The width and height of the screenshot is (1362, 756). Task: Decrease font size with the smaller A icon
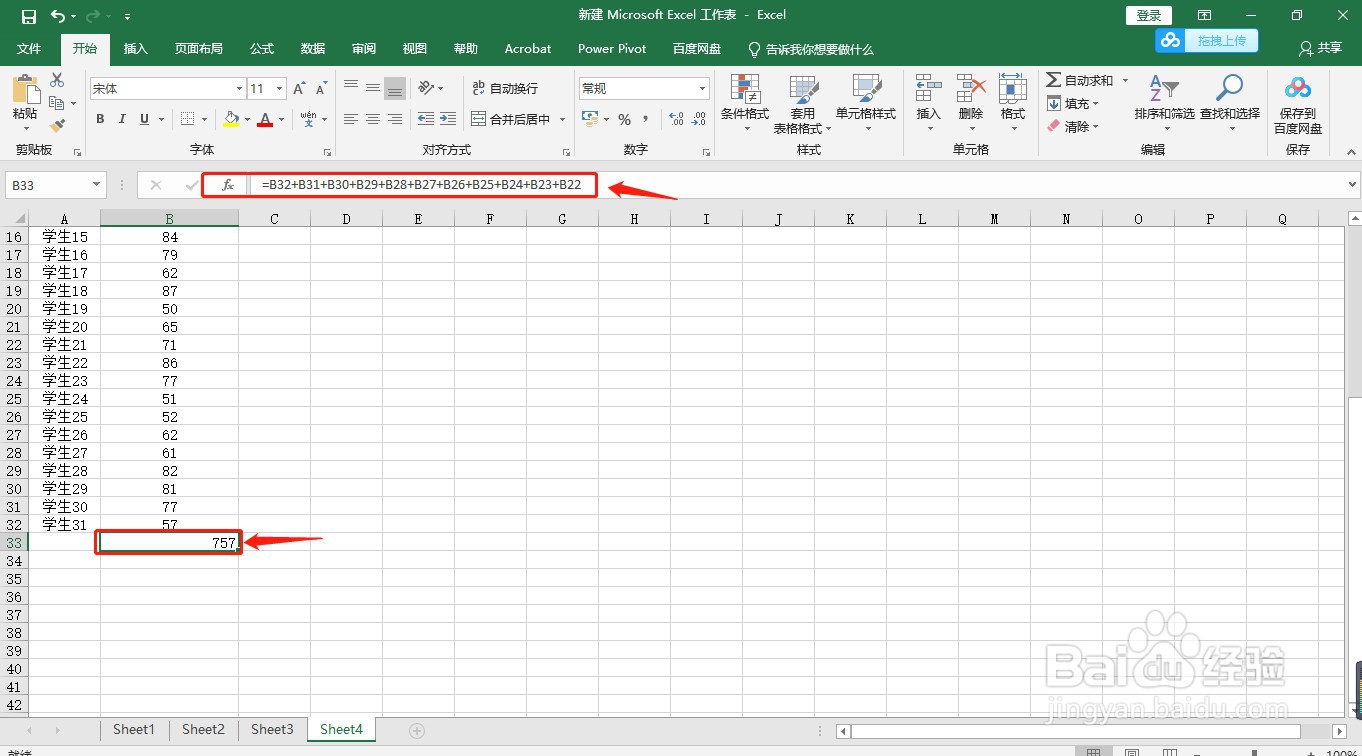pyautogui.click(x=321, y=89)
